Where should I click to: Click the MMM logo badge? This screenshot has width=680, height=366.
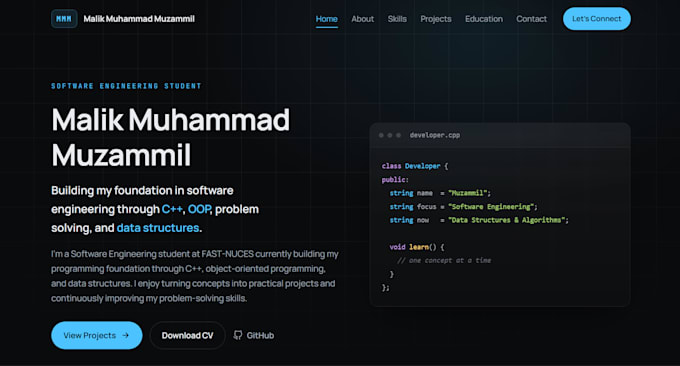tap(64, 19)
